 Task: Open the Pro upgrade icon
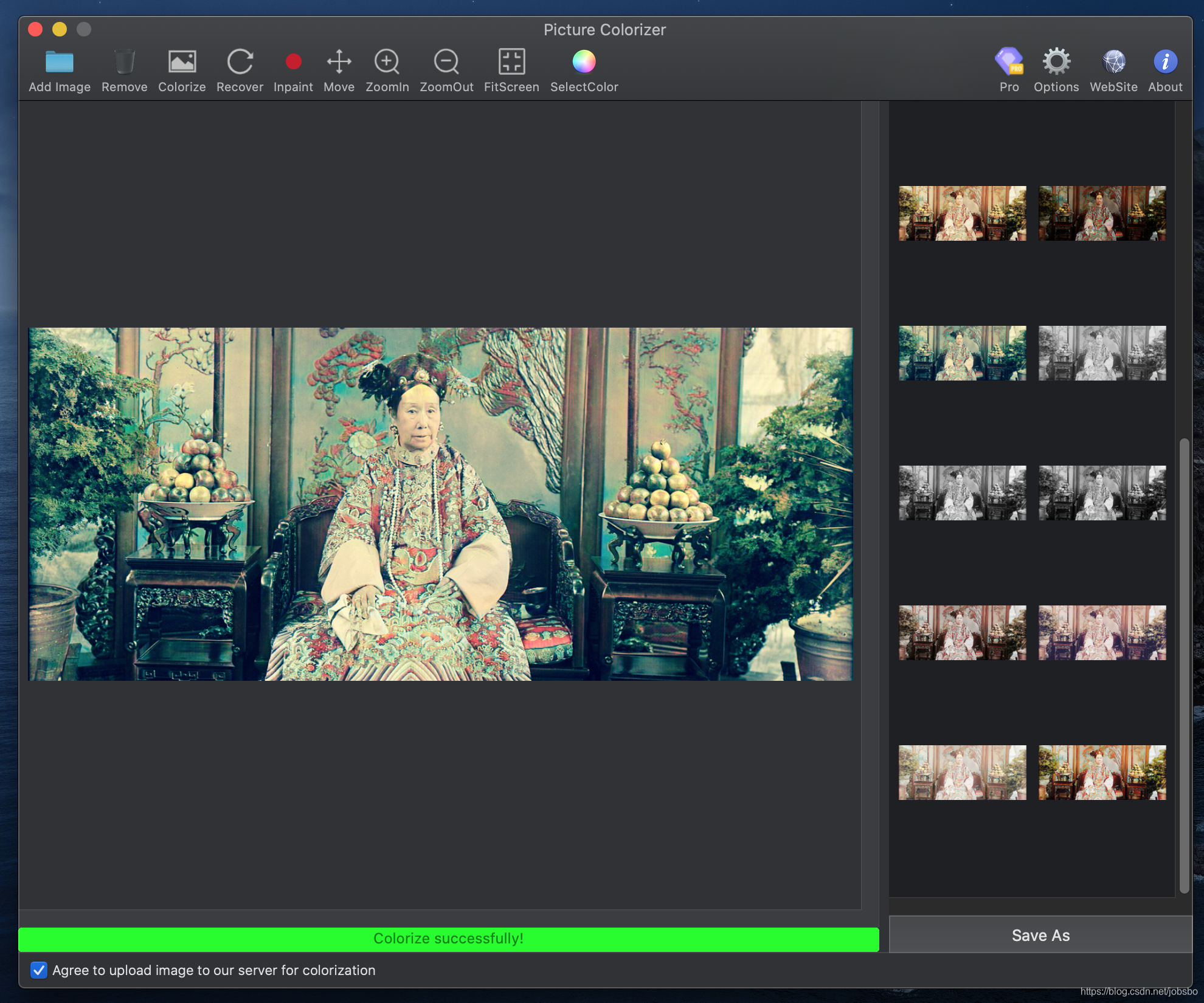tap(1009, 62)
